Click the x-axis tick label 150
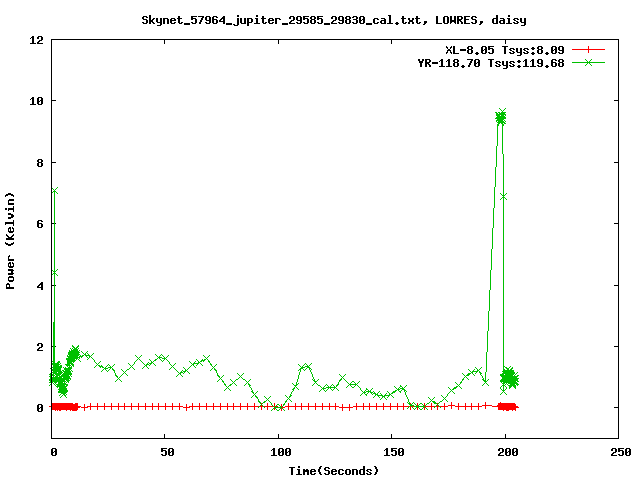This screenshot has height=480, width=640. click(394, 452)
